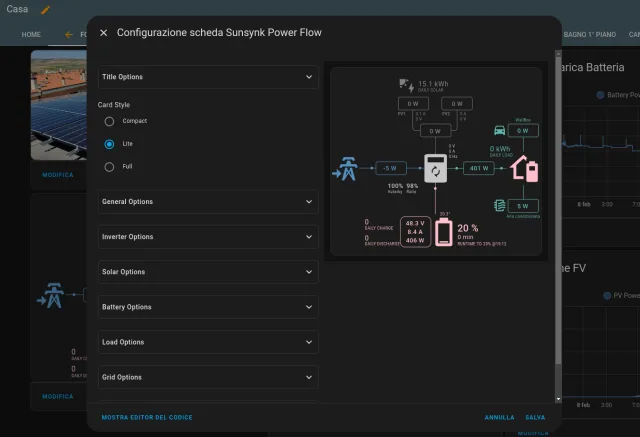Click the 401 W load power value
This screenshot has height=437, width=640.
(479, 168)
